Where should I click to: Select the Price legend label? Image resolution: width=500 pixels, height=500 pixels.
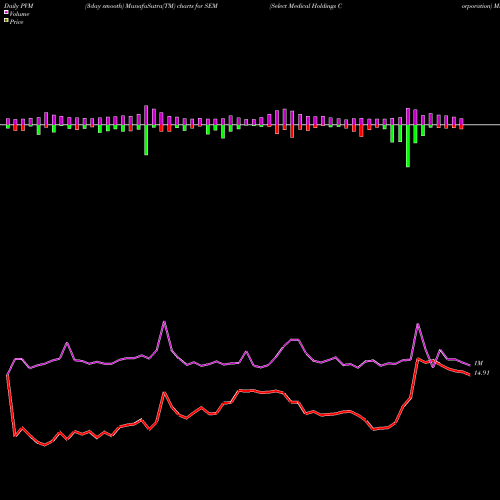pyautogui.click(x=16, y=22)
